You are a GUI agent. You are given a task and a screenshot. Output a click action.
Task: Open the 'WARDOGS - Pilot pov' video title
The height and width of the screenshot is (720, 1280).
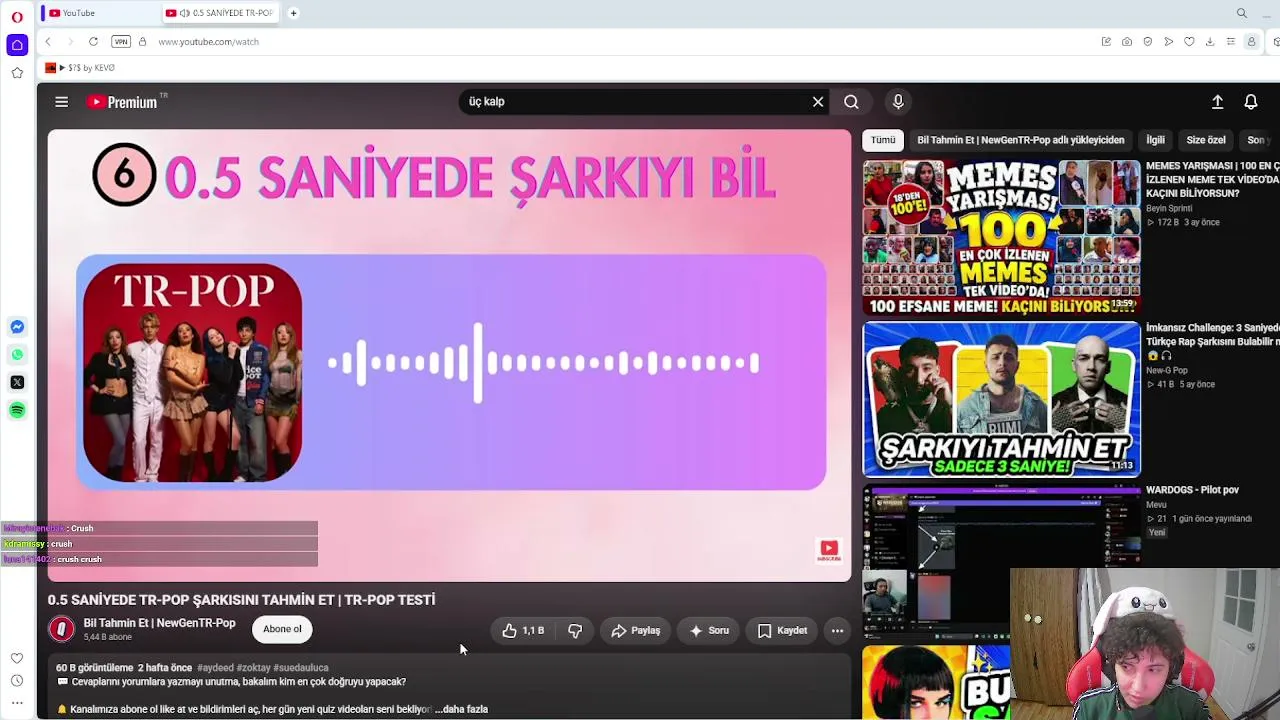coord(1192,490)
